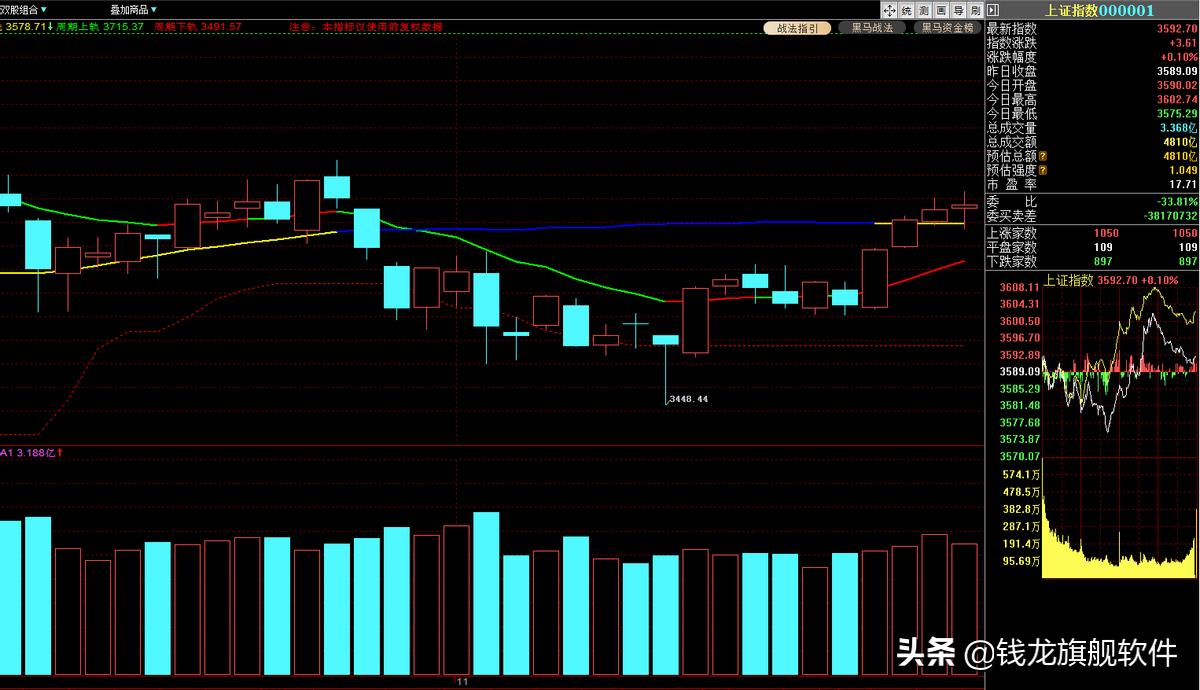Click the 11 date marker on time axis
Screen dimensions: 1200x690
click(x=461, y=682)
